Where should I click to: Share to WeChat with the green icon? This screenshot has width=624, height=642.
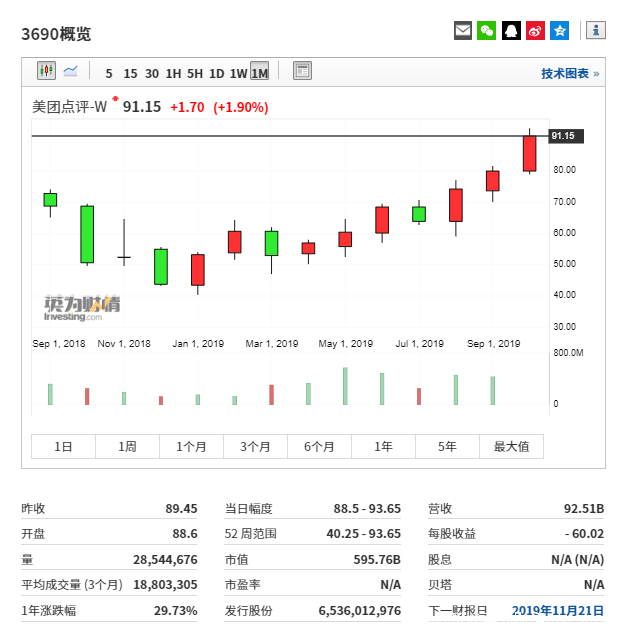tap(486, 31)
